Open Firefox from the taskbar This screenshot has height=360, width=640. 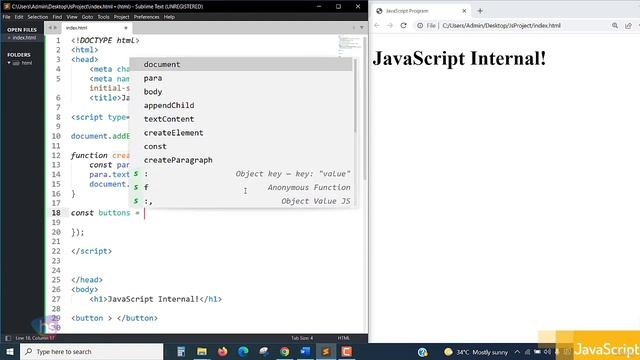[x=222, y=351]
